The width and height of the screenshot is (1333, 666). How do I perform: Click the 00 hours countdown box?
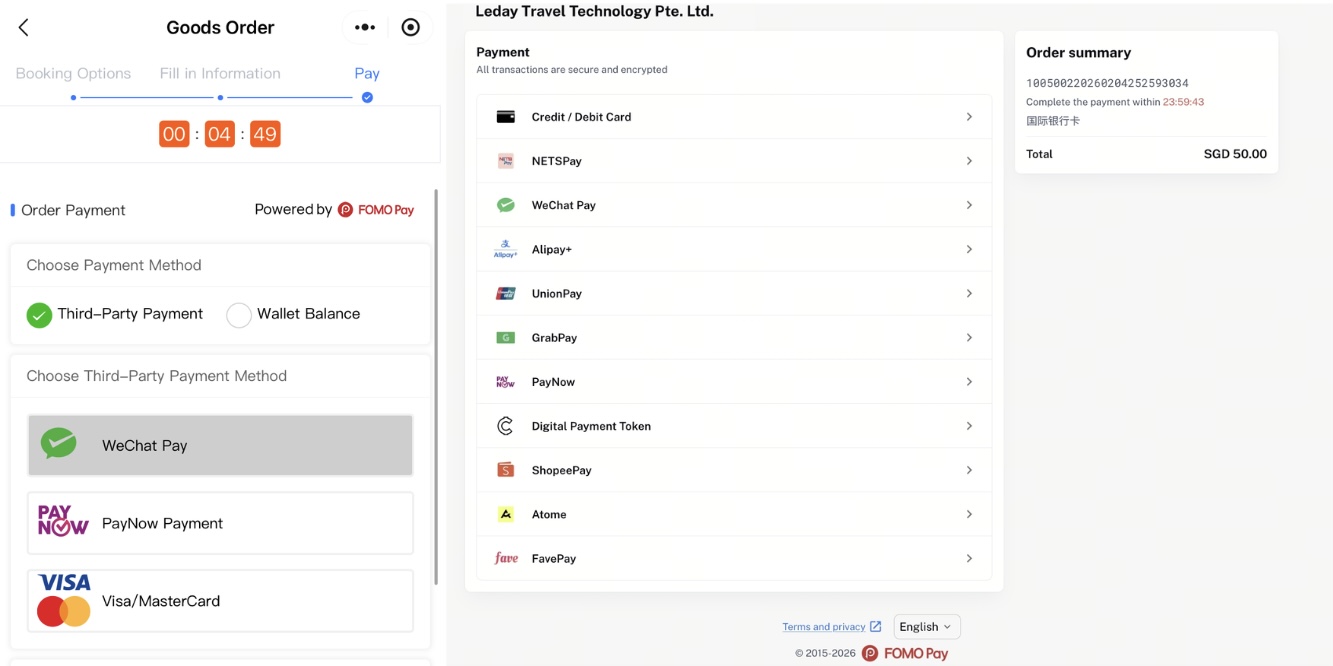point(174,134)
